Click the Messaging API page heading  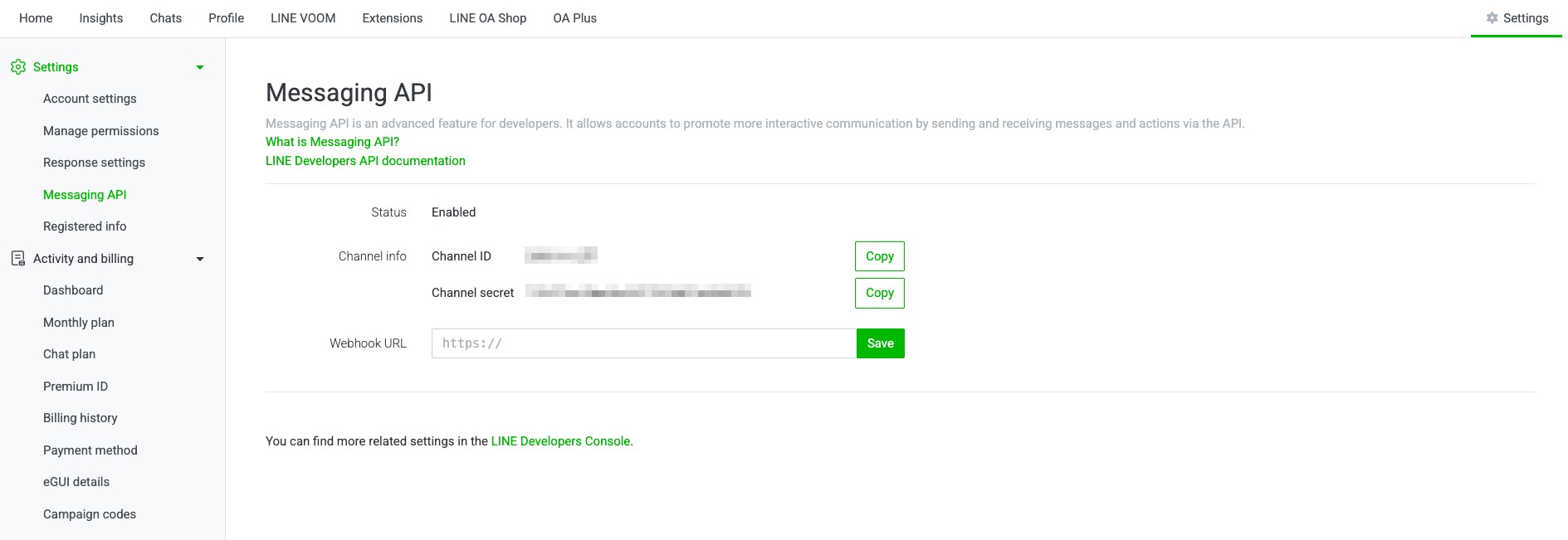349,93
